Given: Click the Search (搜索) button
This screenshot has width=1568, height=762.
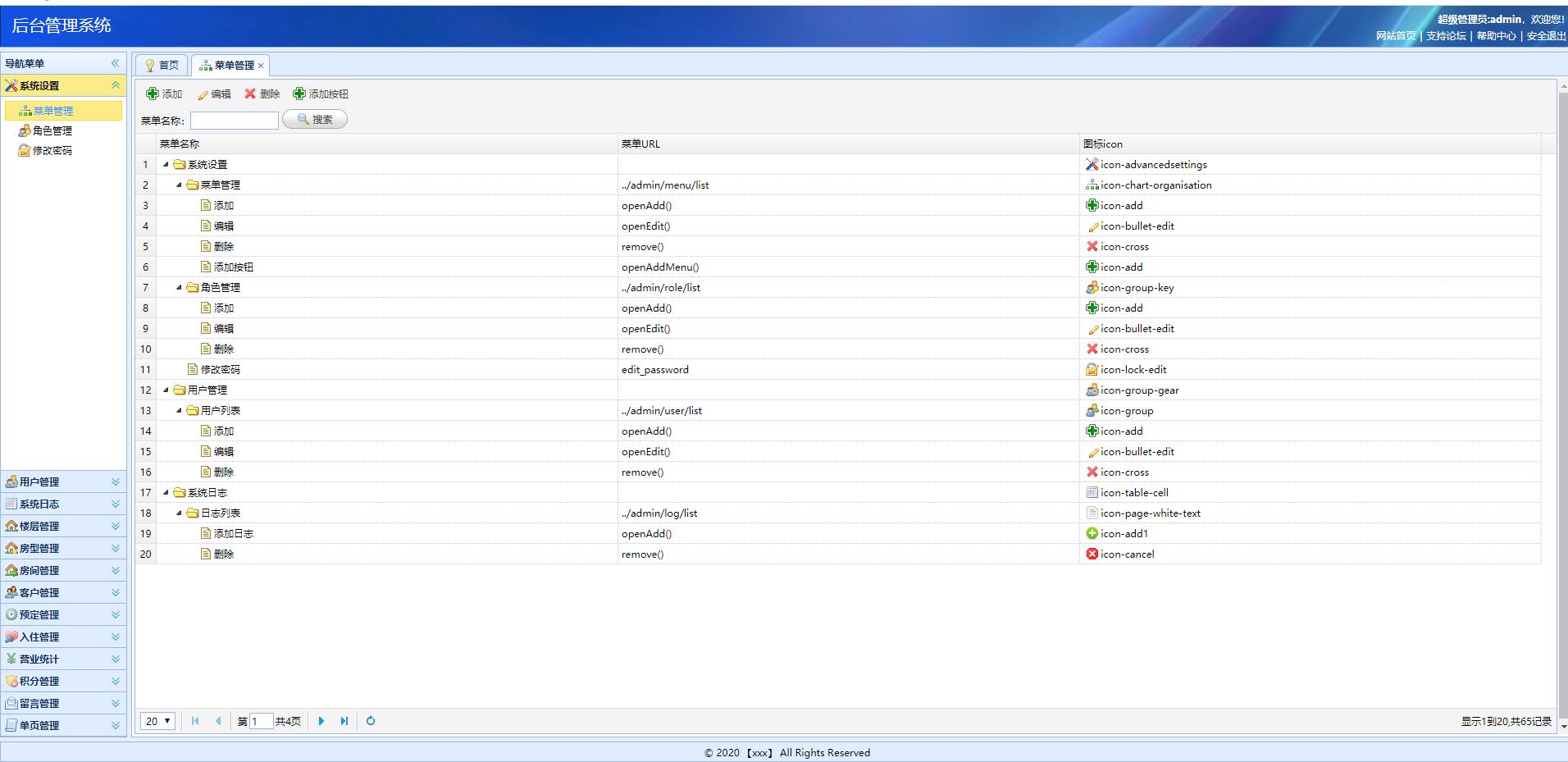Looking at the screenshot, I should (315, 120).
